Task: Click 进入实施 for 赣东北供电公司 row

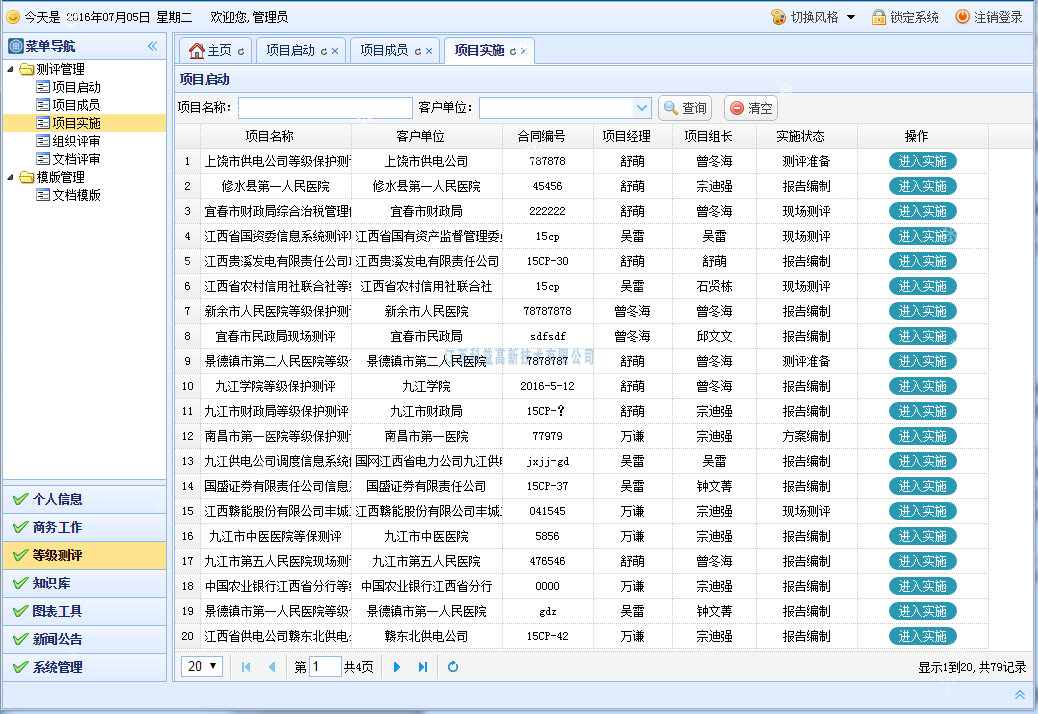Action: (x=922, y=637)
